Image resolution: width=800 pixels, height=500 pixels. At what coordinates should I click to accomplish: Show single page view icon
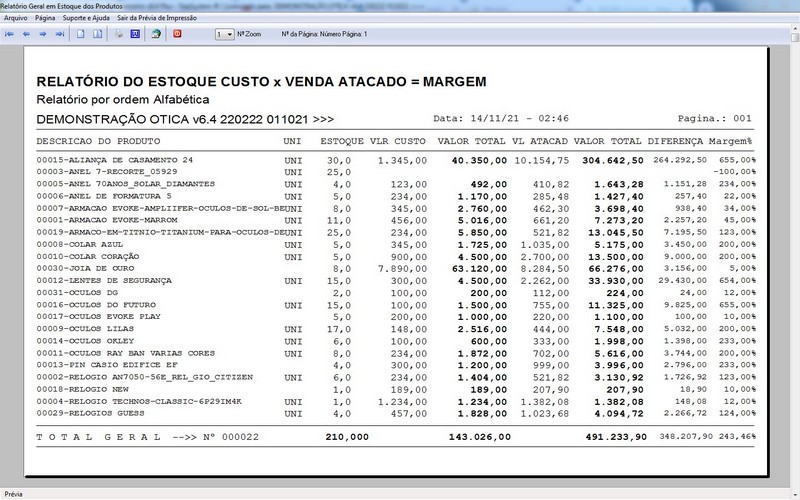point(81,34)
